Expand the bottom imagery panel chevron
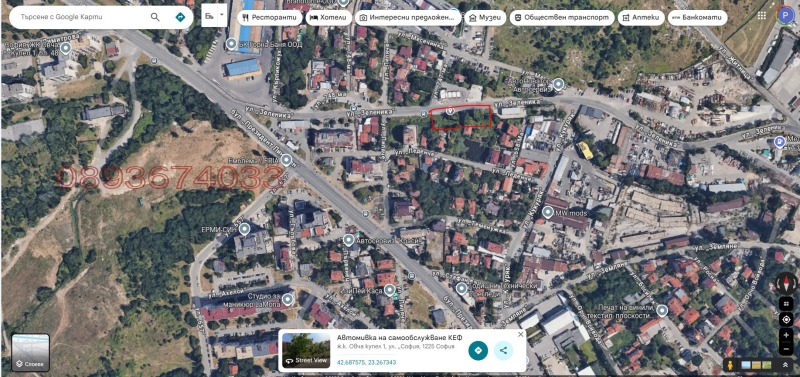Screen dimensions: 800x377 click(785, 365)
